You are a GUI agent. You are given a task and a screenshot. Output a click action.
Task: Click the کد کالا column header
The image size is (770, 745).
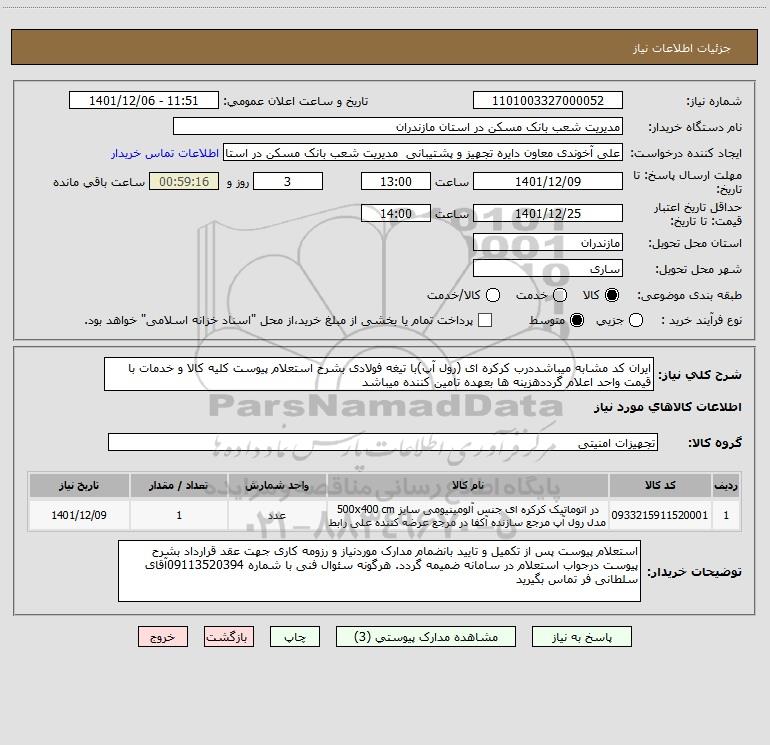pyautogui.click(x=660, y=485)
